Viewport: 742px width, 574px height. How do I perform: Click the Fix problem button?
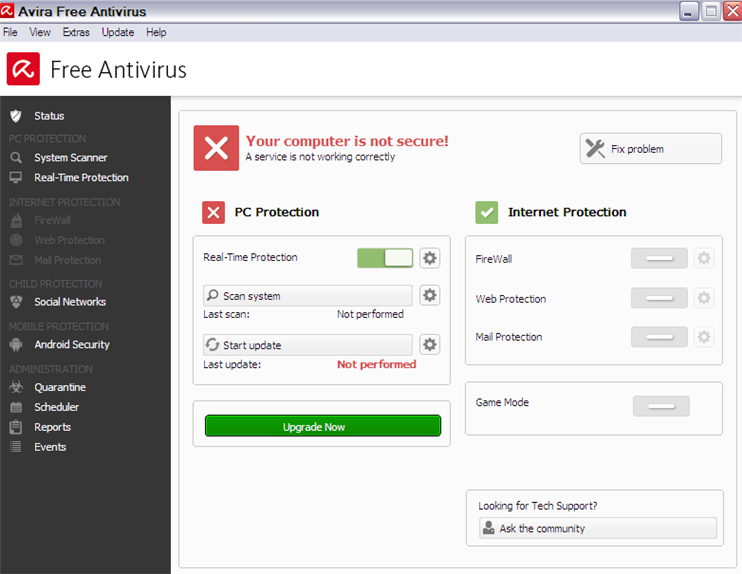coord(650,149)
